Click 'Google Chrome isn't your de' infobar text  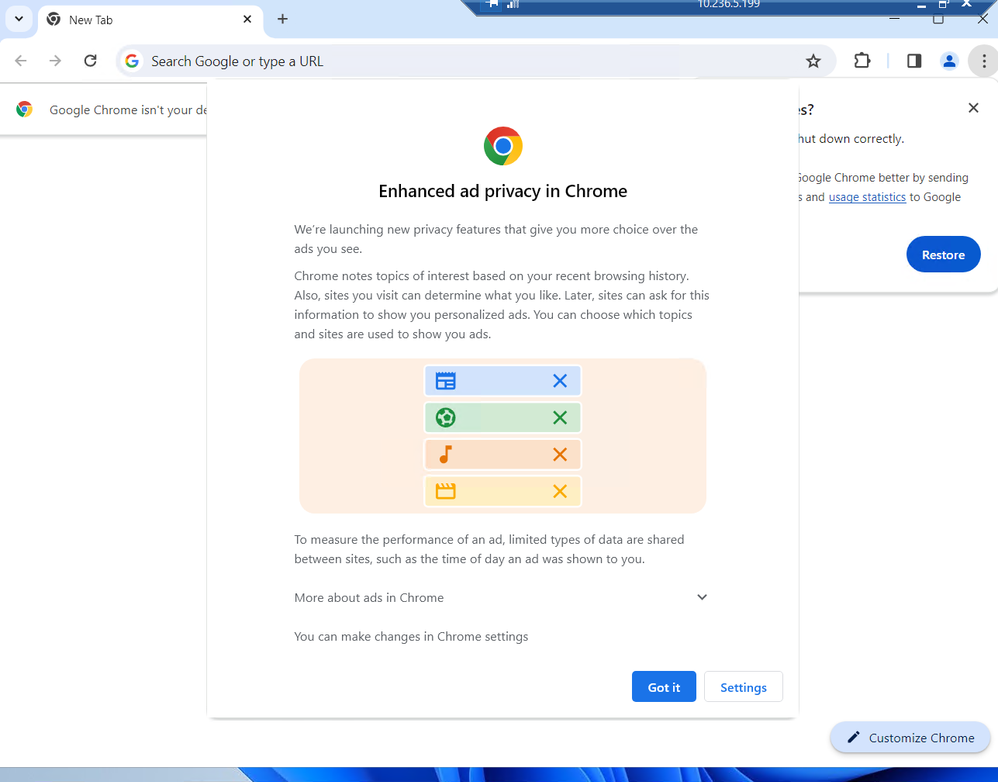tap(128, 110)
